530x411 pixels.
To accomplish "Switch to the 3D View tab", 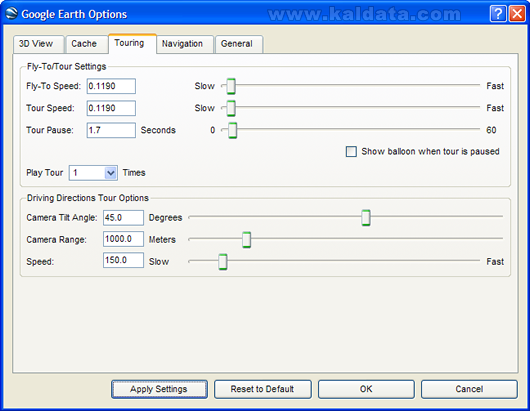I will tap(36, 44).
